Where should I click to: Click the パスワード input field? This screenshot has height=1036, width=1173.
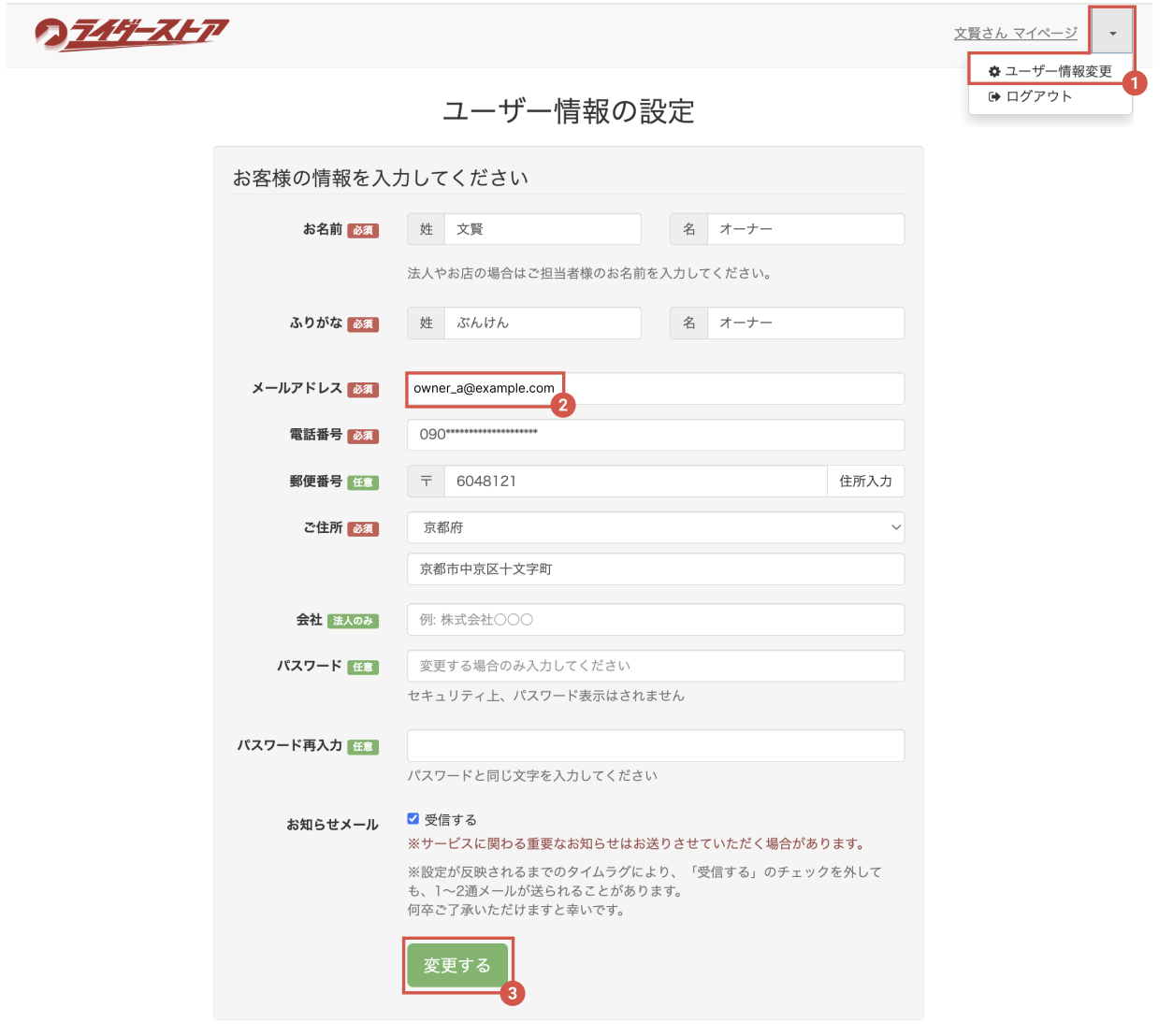[656, 666]
